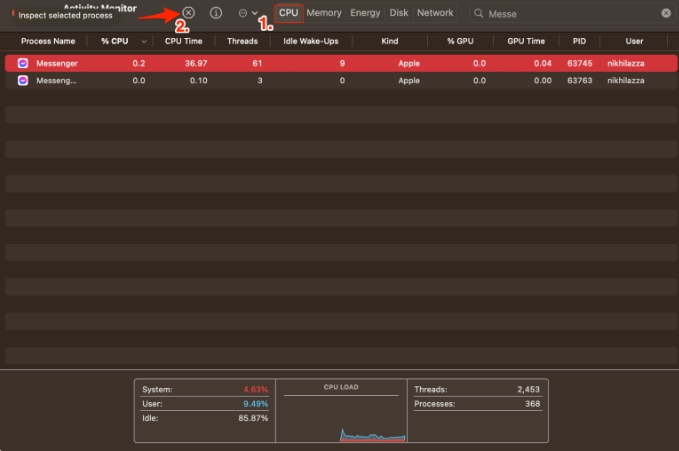Screen dimensions: 679x451
Task: Select the Messenger process with PID 63763
Action: pyautogui.click(x=341, y=81)
